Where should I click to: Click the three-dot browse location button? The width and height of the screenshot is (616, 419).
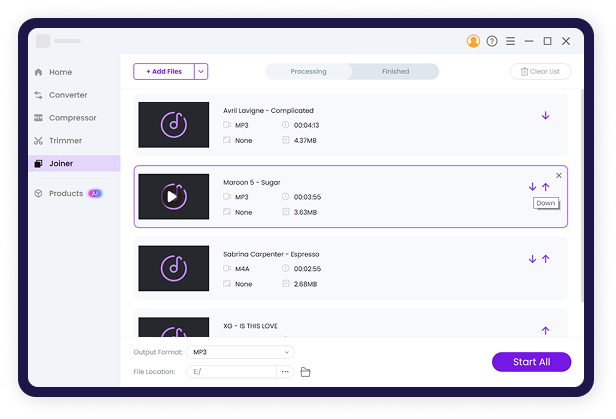click(x=285, y=372)
